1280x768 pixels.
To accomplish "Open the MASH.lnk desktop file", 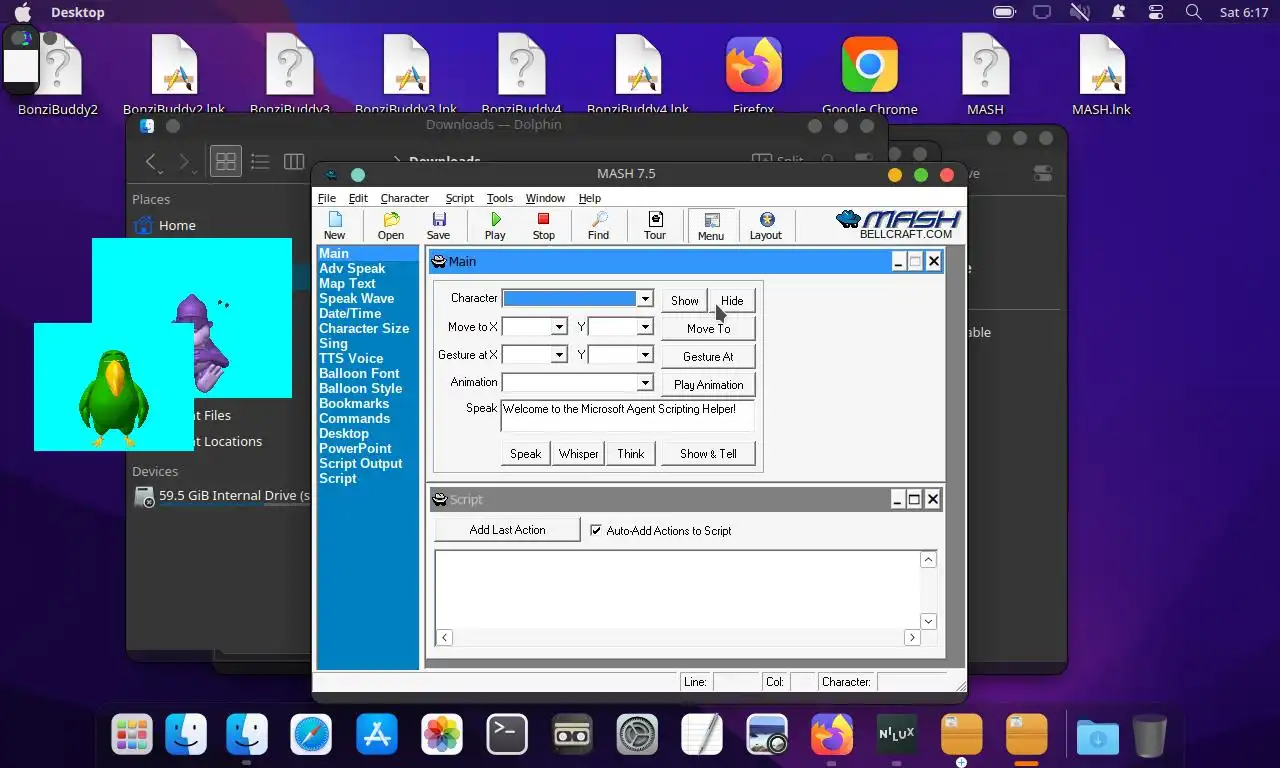I will [x=1102, y=75].
